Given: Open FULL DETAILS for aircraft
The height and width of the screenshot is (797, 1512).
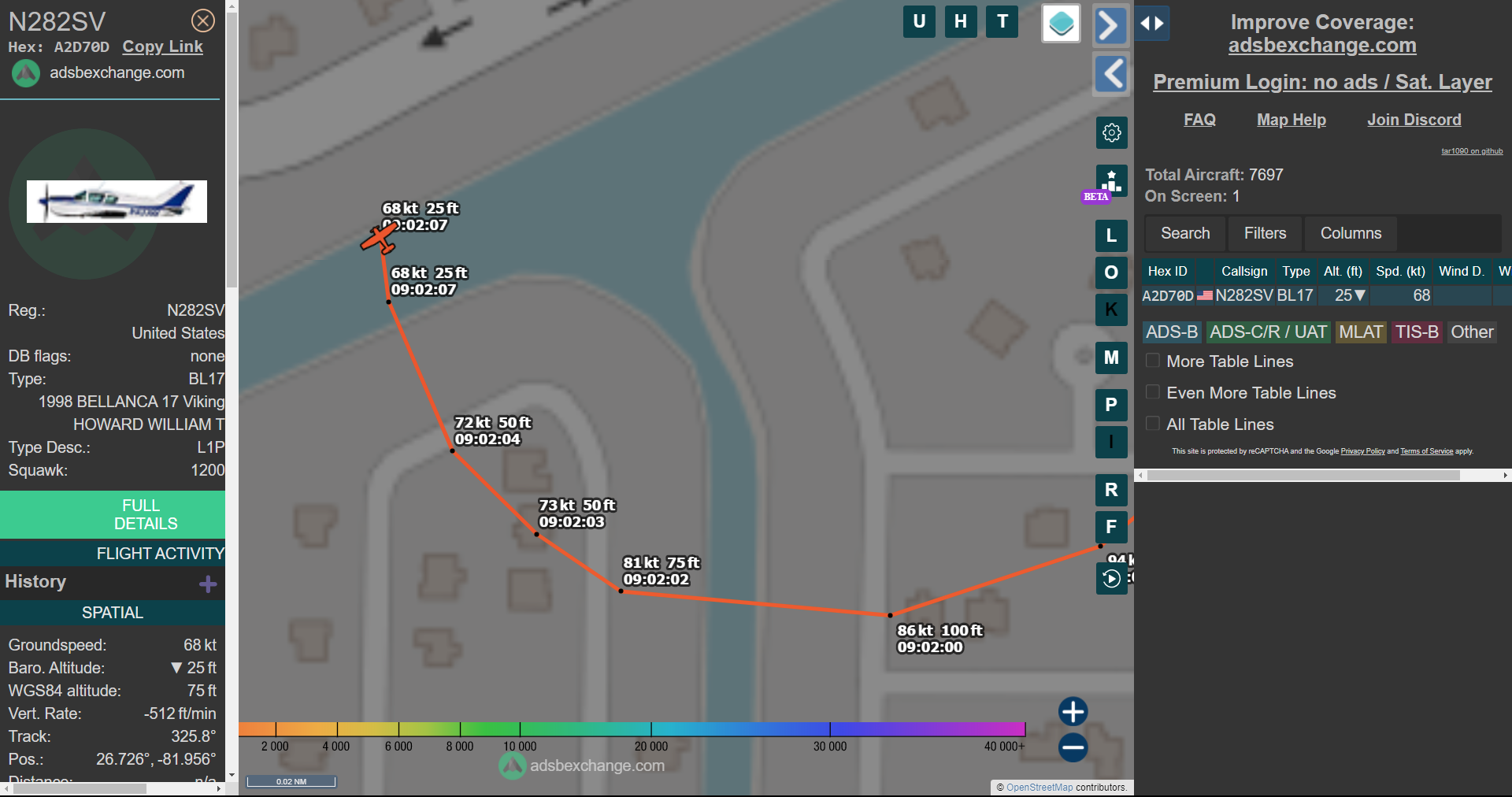Looking at the screenshot, I should tap(113, 514).
